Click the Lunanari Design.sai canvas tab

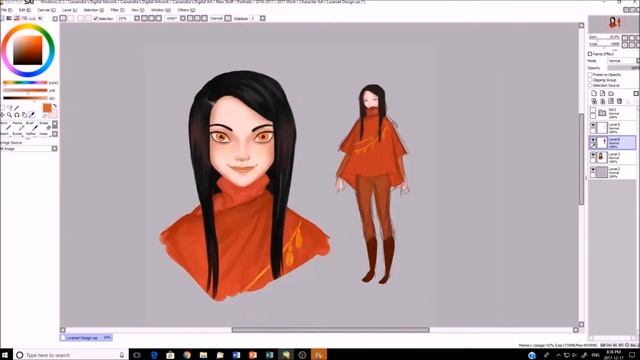click(86, 338)
